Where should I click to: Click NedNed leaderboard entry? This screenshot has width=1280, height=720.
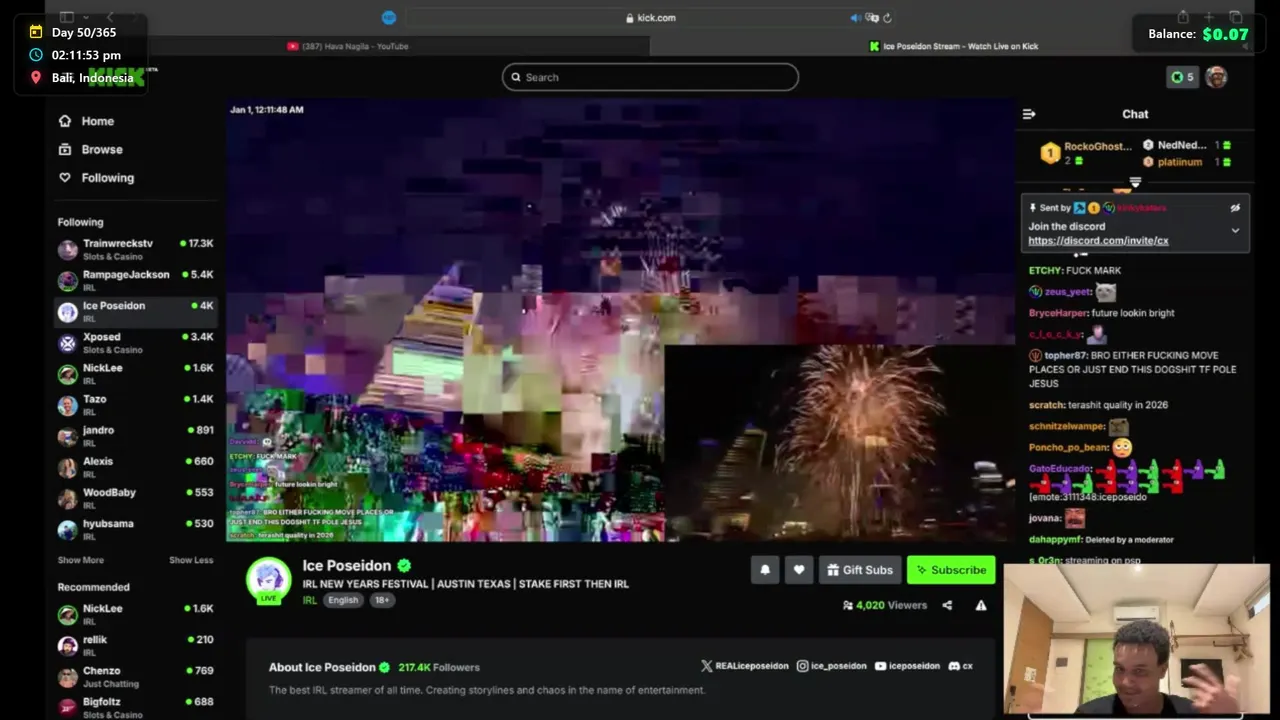coord(1187,145)
